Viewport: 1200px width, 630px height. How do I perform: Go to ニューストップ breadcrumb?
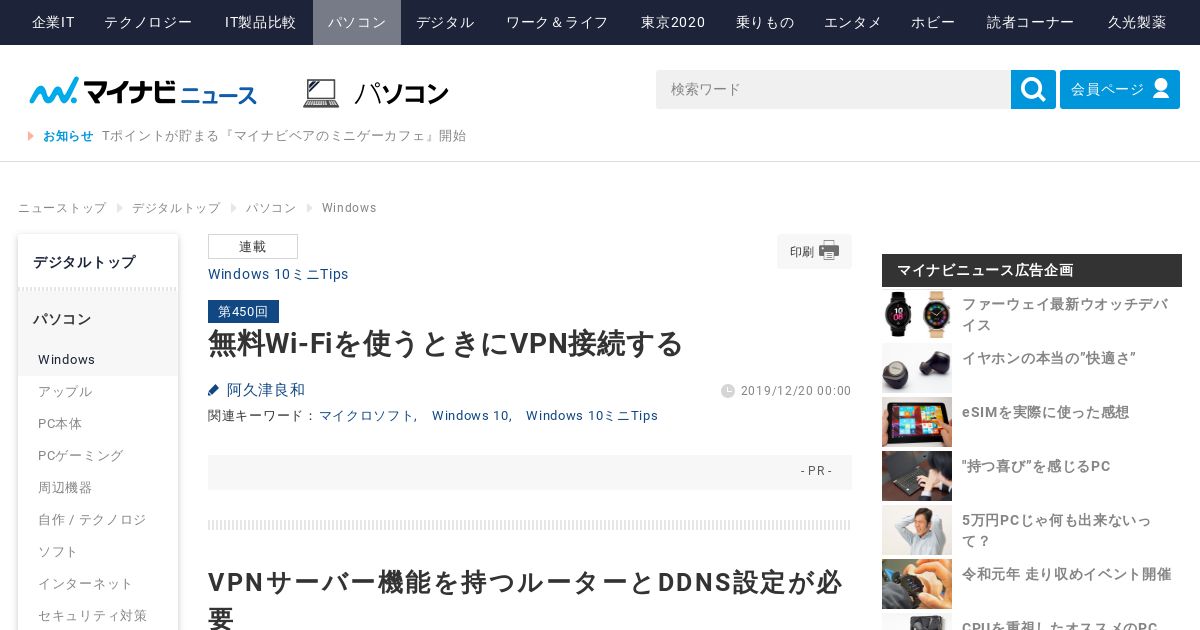click(62, 208)
